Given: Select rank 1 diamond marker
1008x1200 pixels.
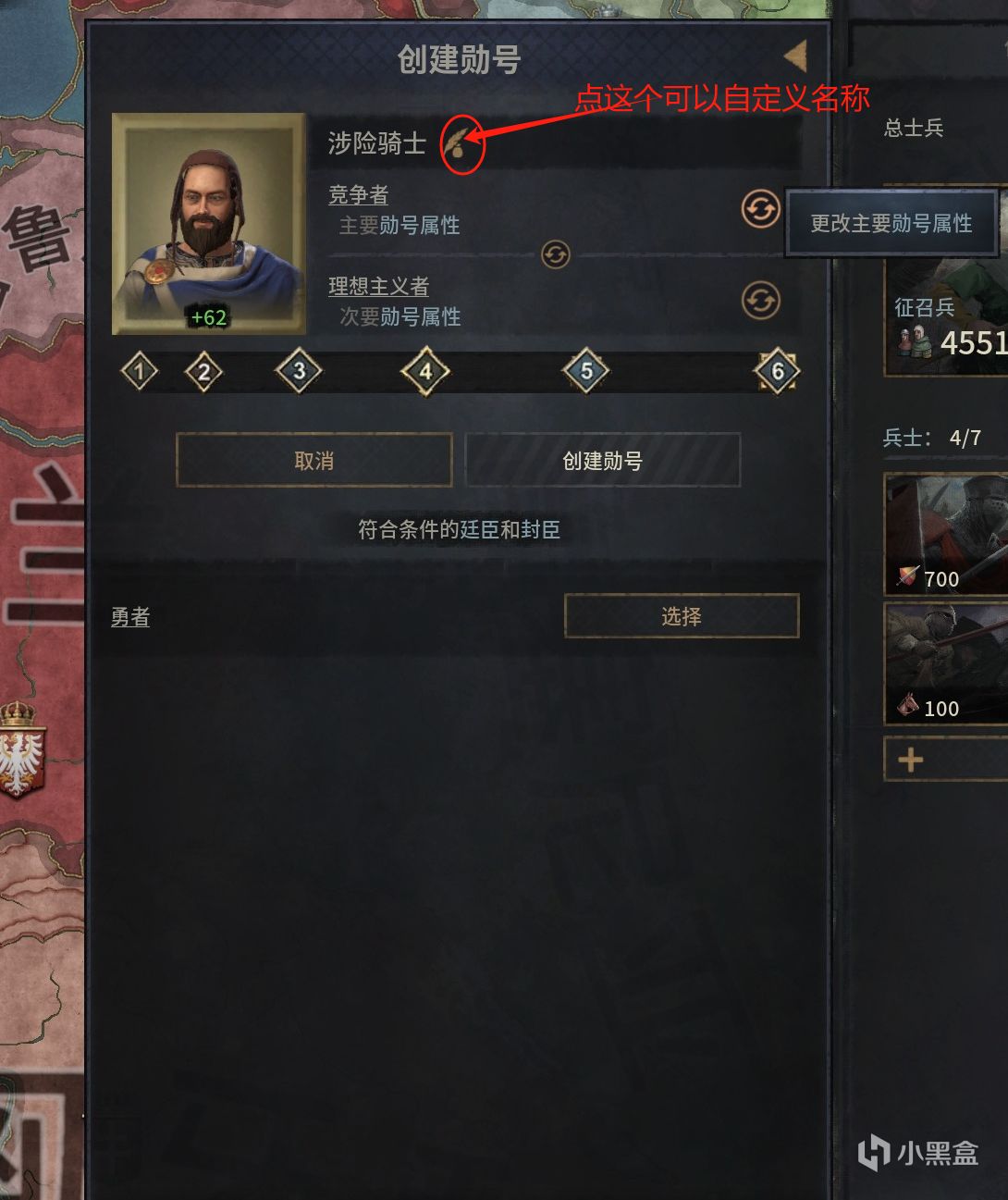Looking at the screenshot, I should click(x=140, y=372).
